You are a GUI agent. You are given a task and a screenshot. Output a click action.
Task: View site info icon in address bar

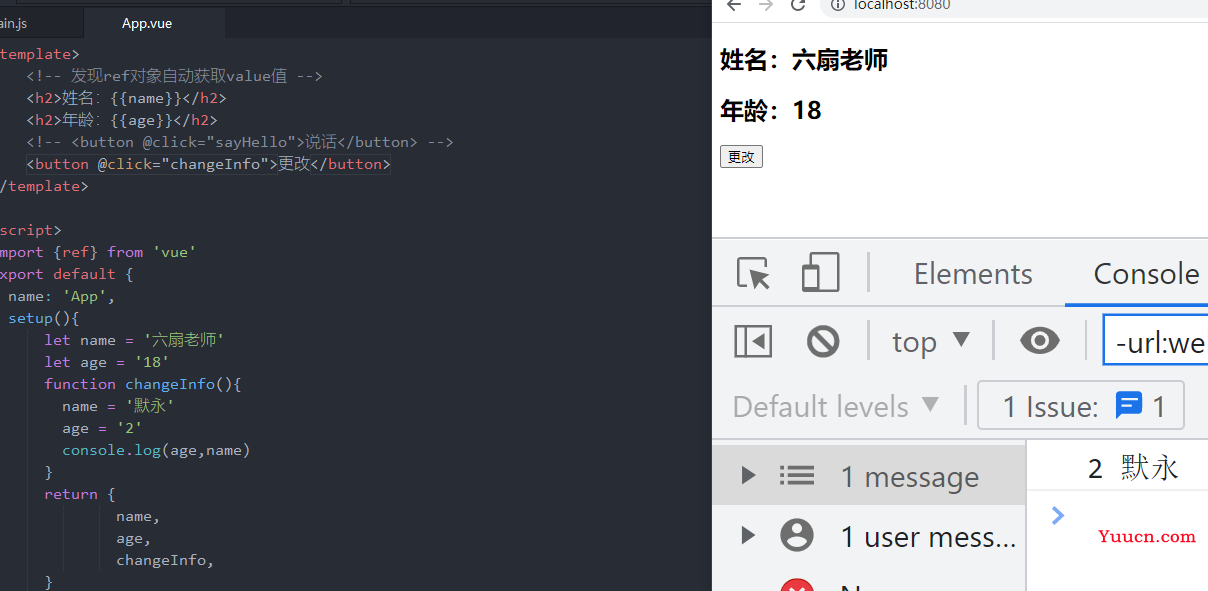click(838, 5)
